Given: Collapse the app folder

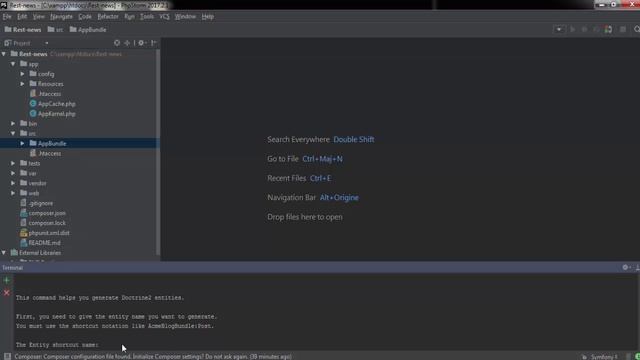Looking at the screenshot, I should (13, 64).
